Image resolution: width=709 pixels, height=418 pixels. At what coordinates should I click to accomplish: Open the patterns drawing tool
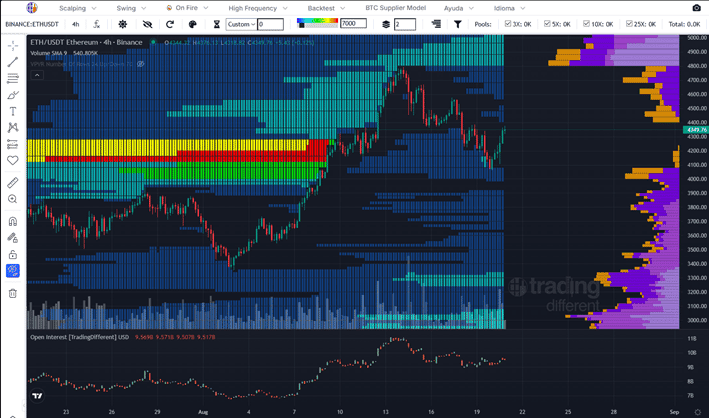[13, 128]
